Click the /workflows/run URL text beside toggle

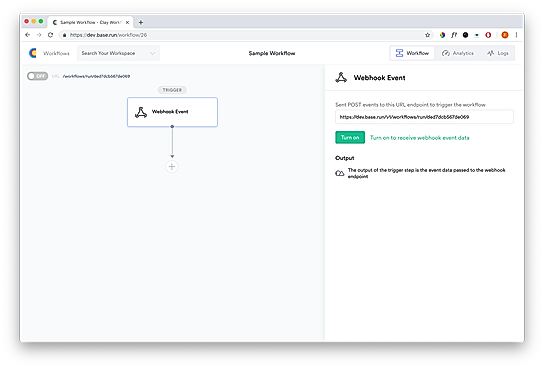pyautogui.click(x=96, y=76)
